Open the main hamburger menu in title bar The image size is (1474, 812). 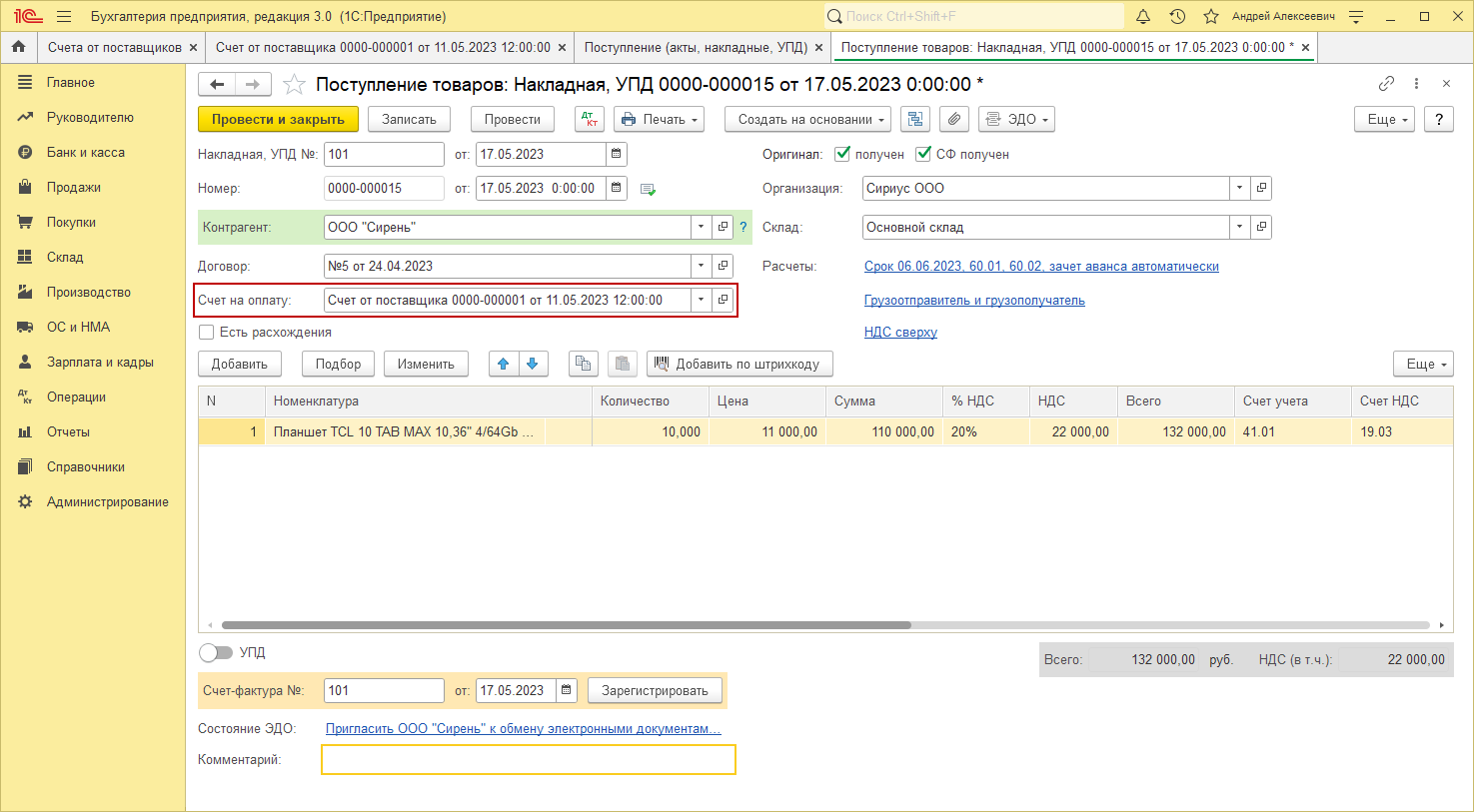(x=64, y=16)
